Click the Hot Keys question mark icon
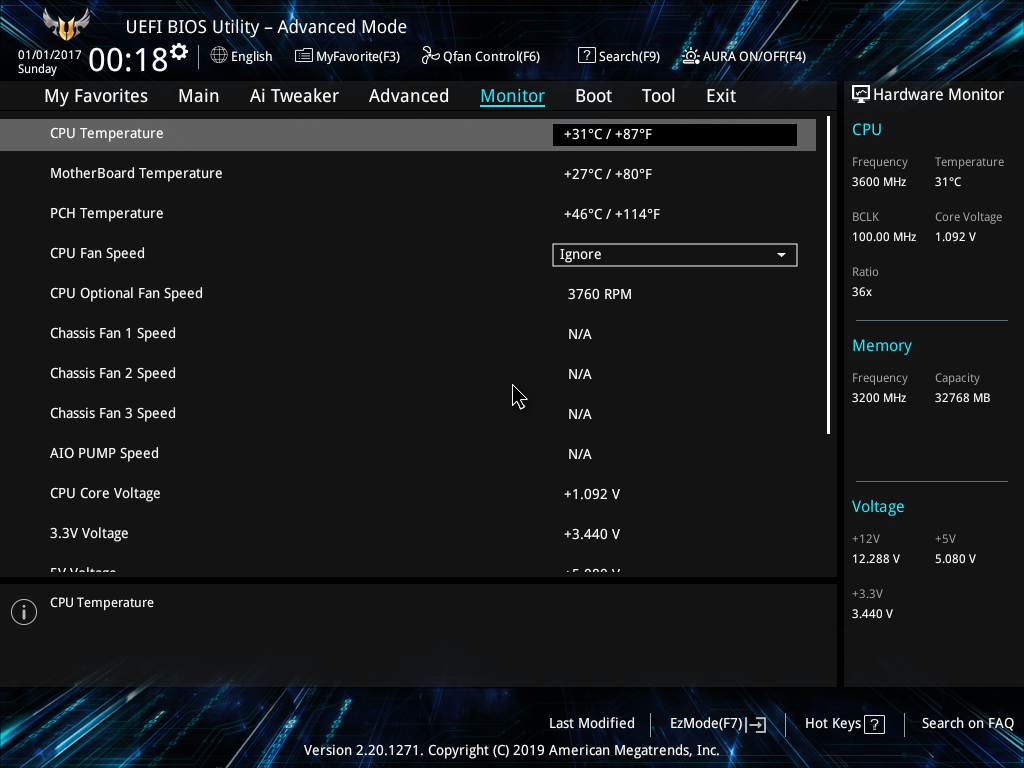Viewport: 1024px width, 768px height. point(874,724)
